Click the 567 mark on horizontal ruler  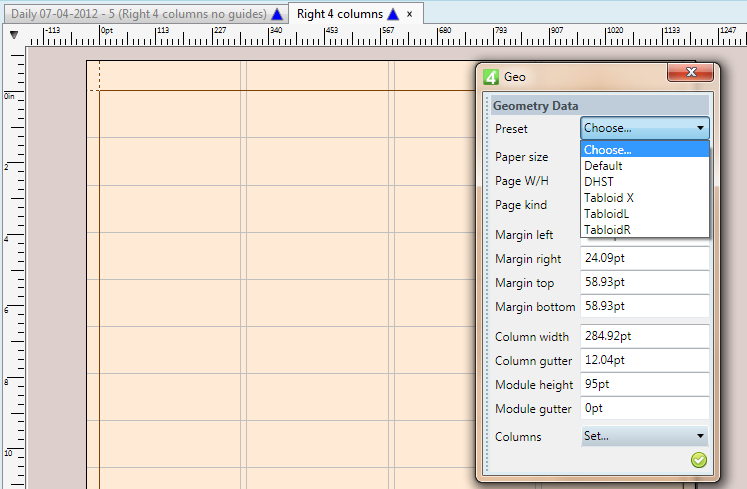[388, 31]
